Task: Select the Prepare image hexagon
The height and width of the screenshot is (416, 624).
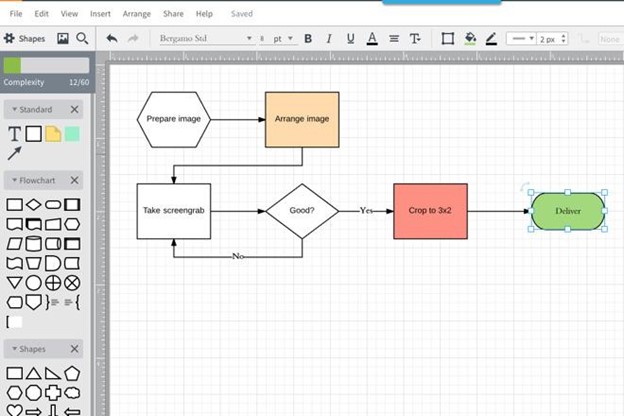Action: tap(174, 119)
